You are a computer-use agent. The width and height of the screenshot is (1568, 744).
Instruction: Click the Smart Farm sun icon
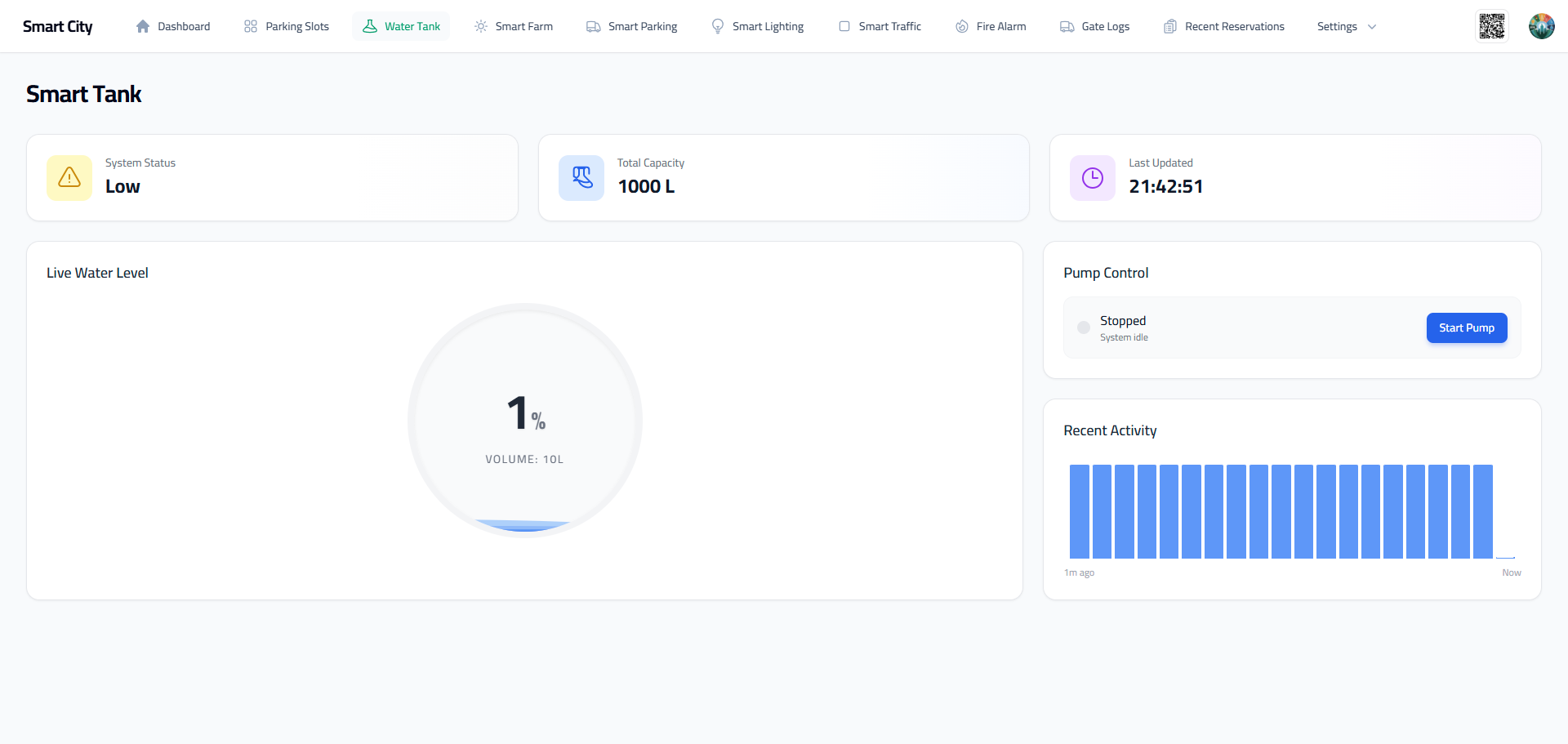pos(481,26)
